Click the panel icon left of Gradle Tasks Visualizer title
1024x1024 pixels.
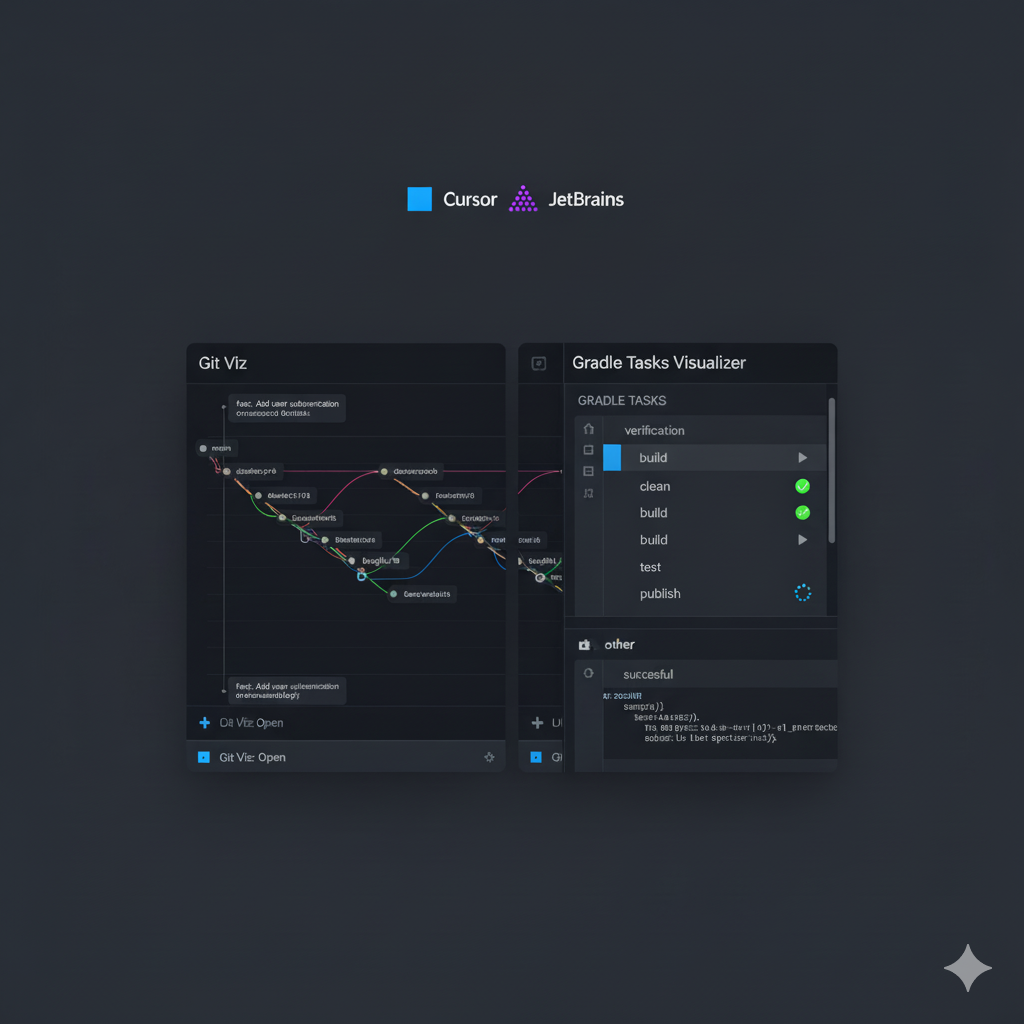[540, 363]
